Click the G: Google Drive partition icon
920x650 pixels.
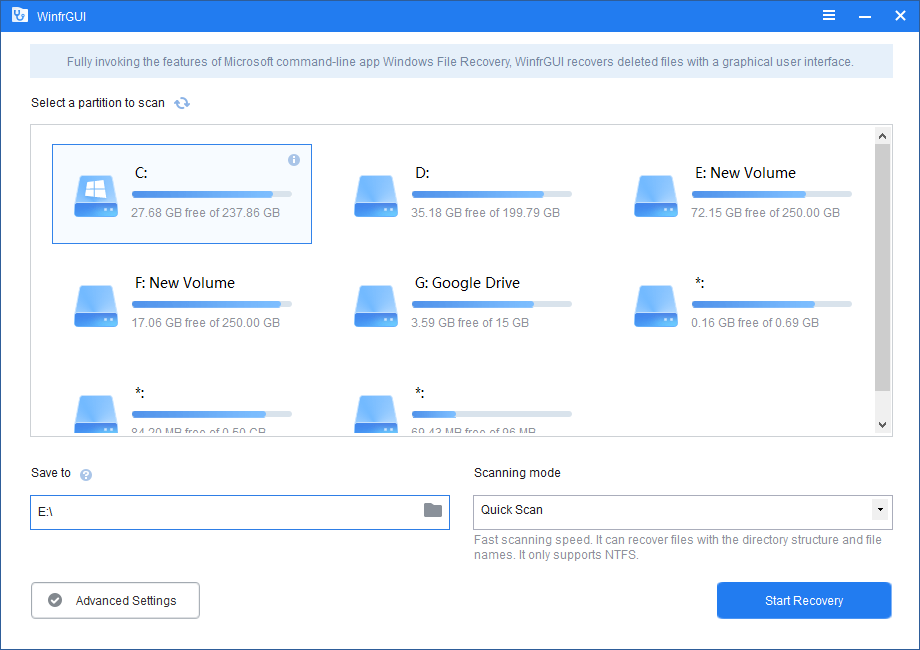coord(375,307)
